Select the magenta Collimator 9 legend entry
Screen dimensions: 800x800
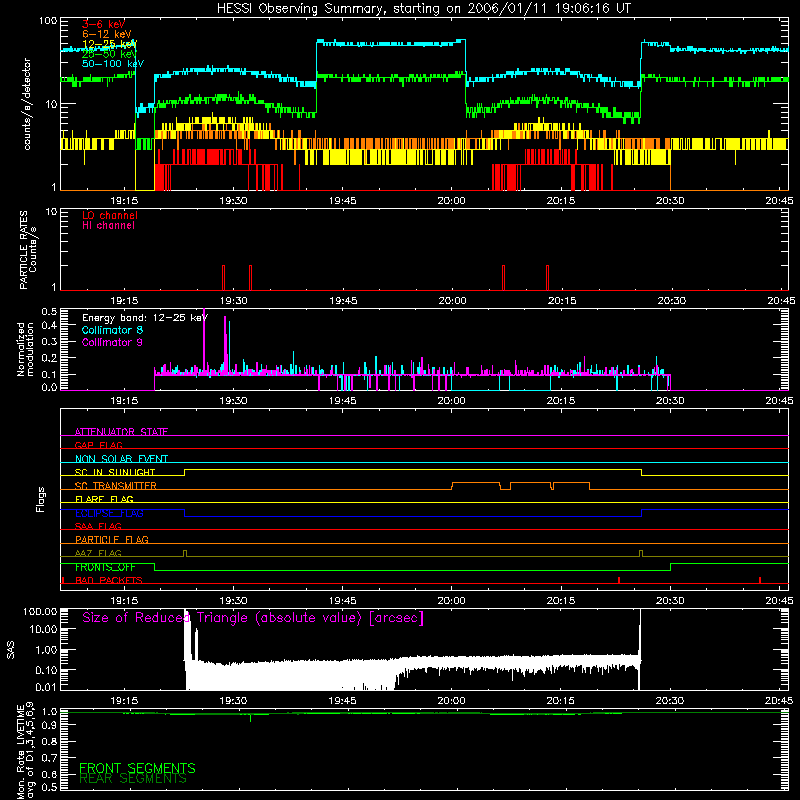[x=112, y=342]
